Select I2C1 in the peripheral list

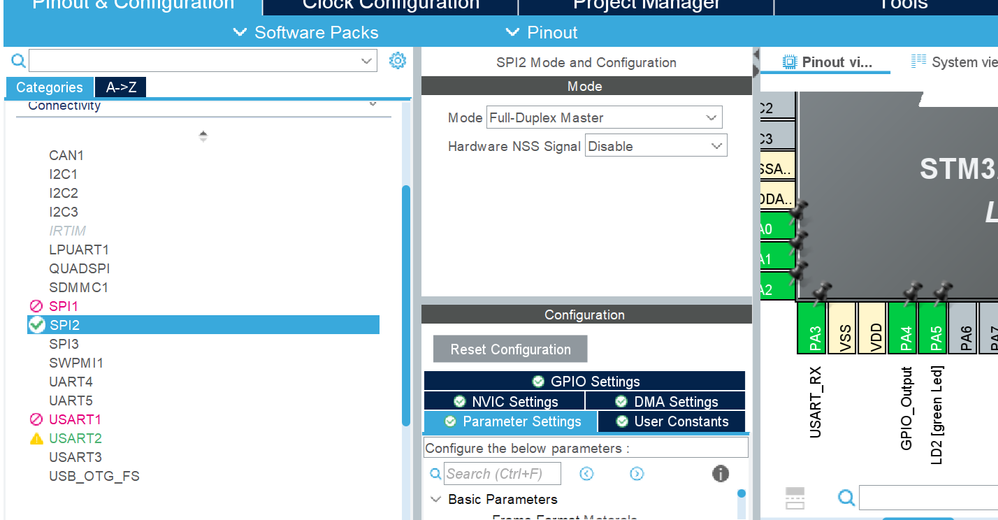coord(64,174)
